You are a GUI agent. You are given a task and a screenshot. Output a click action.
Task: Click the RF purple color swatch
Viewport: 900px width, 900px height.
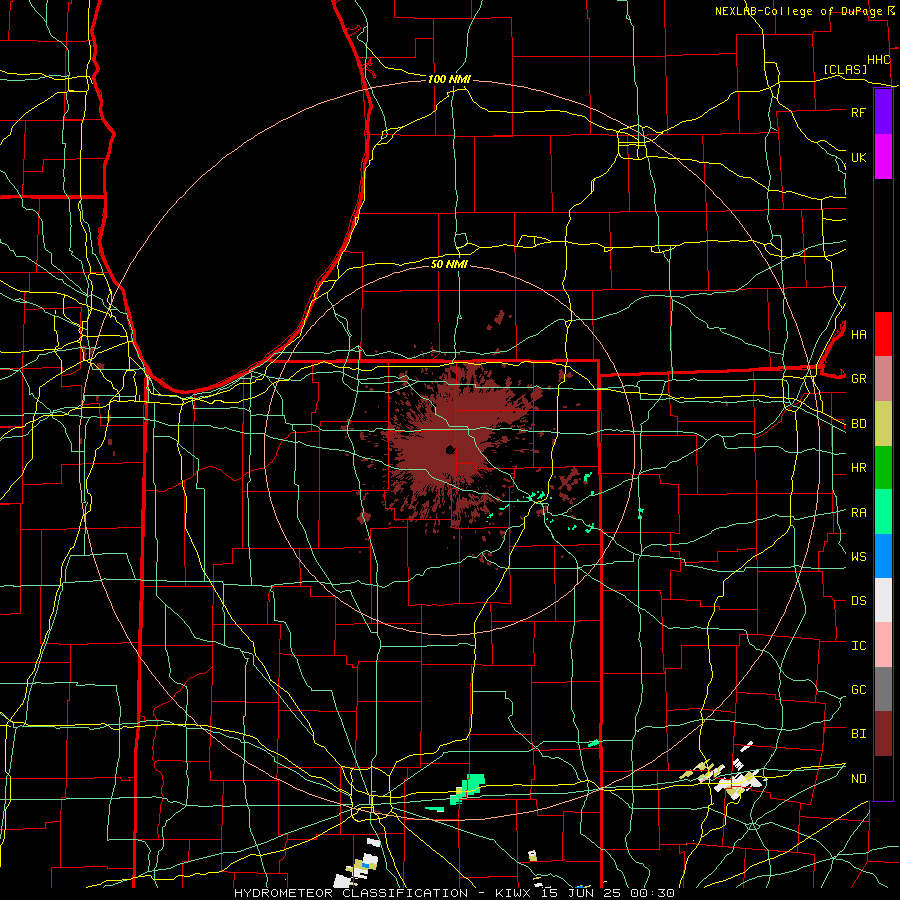(x=883, y=112)
